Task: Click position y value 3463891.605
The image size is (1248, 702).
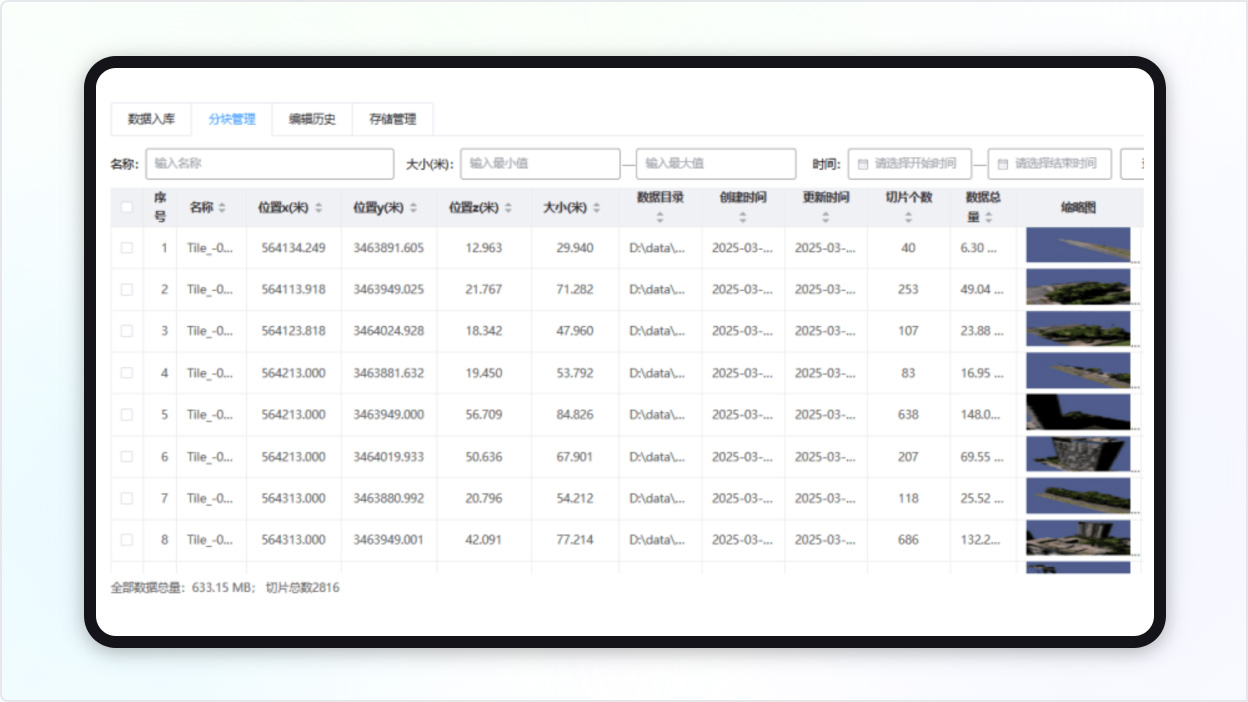Action: [388, 248]
